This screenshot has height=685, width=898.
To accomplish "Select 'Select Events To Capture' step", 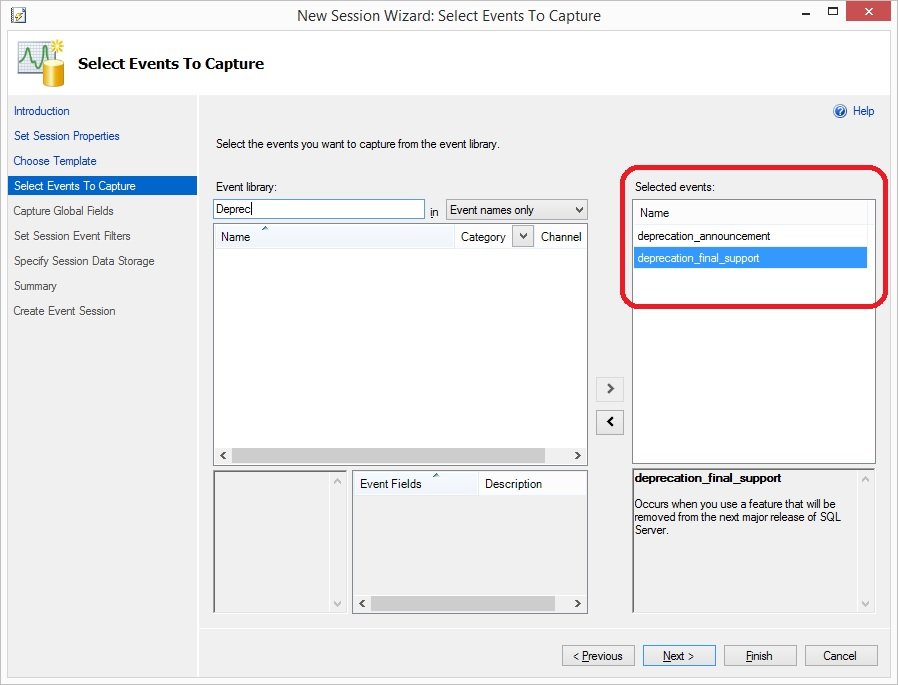I will [103, 186].
